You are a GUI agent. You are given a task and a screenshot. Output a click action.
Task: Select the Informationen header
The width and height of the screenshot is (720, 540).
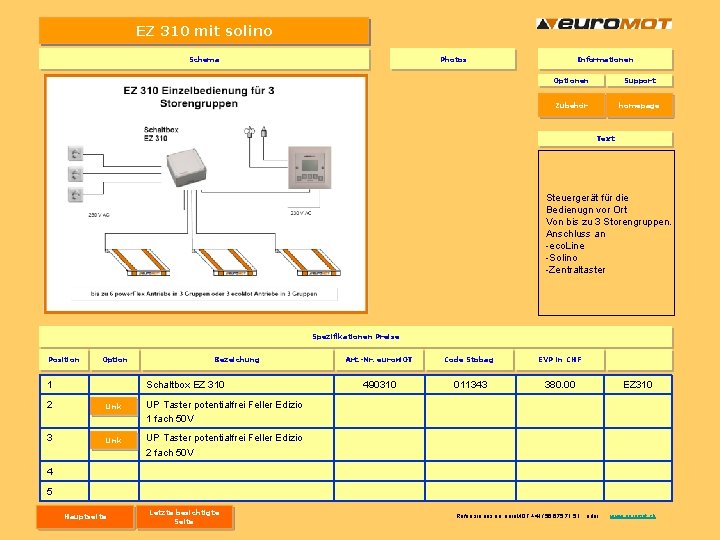605,59
